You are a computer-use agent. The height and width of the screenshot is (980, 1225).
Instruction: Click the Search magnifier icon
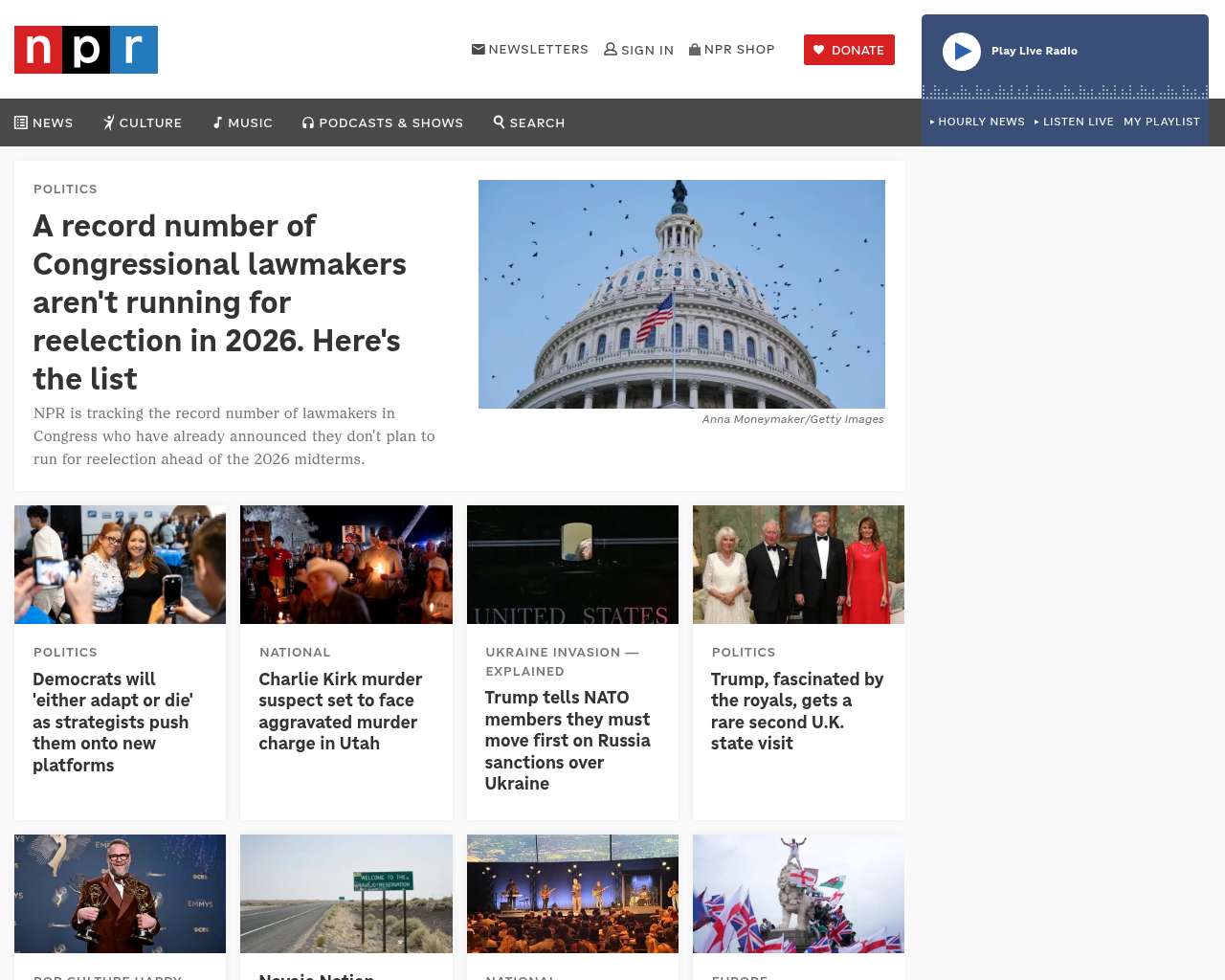coord(499,122)
